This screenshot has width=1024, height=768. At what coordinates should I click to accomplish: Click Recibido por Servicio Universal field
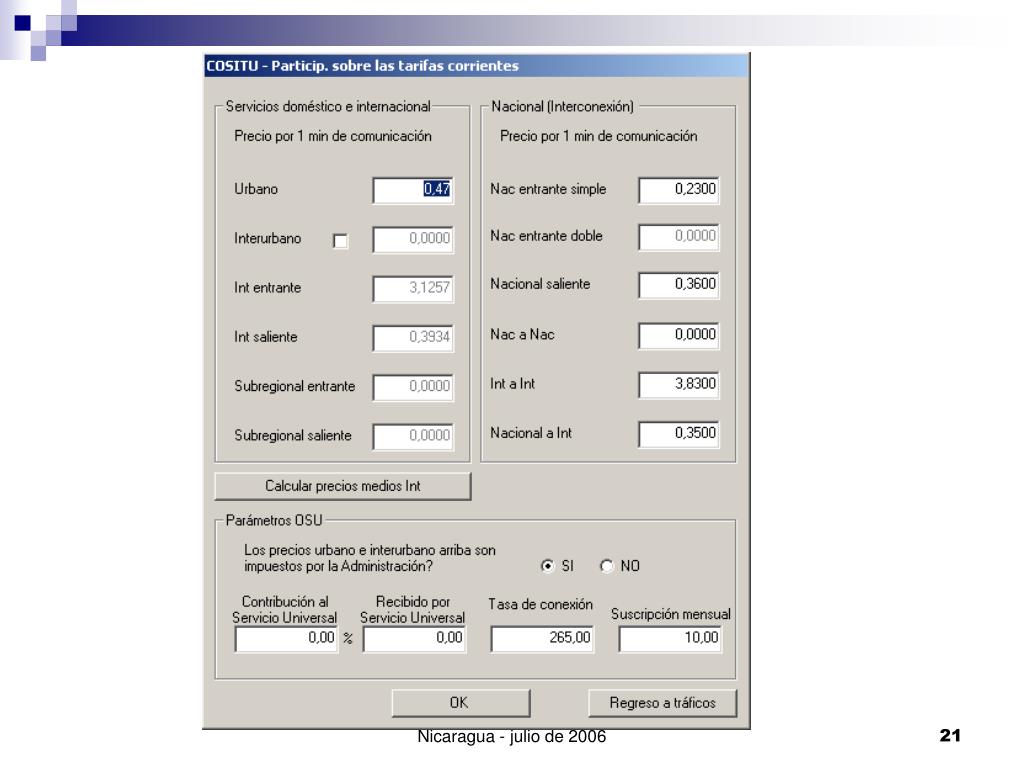[414, 639]
